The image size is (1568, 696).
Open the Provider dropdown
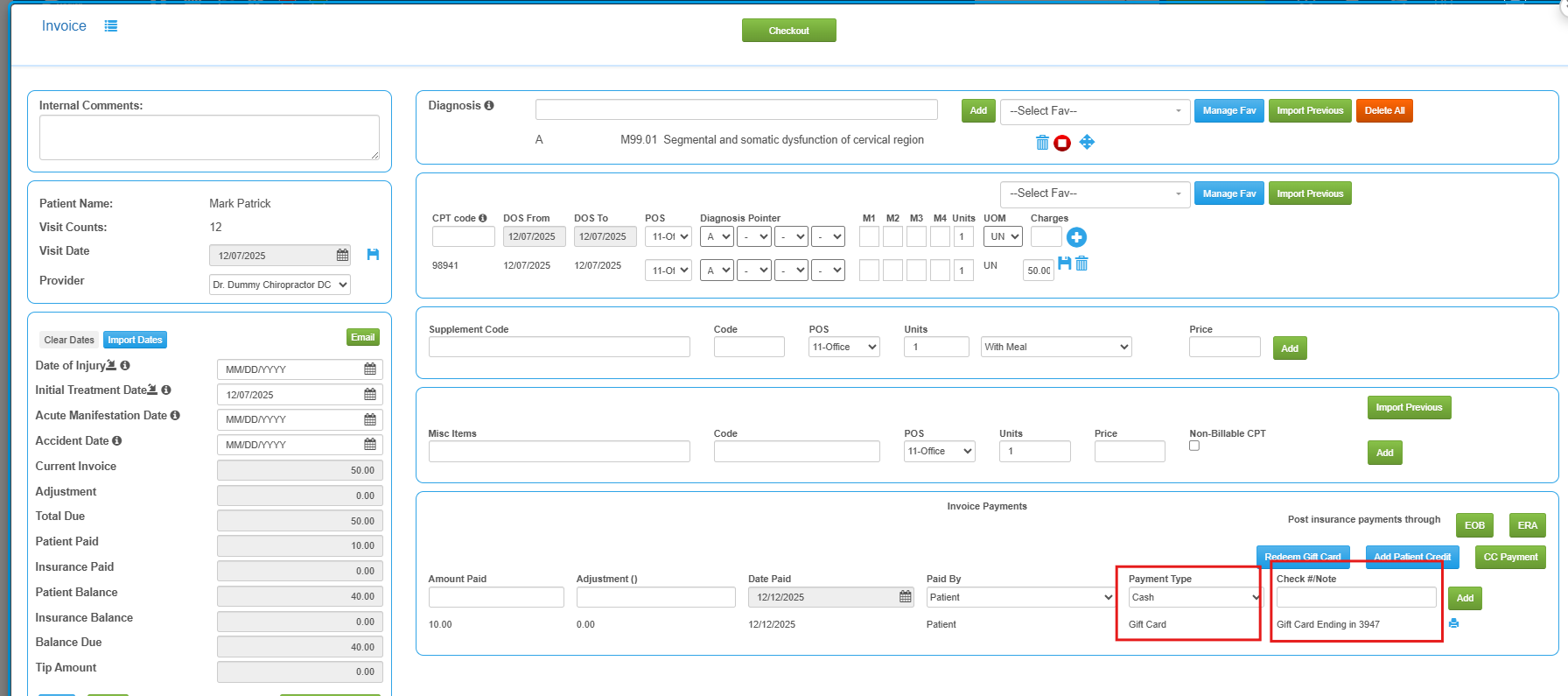[280, 285]
